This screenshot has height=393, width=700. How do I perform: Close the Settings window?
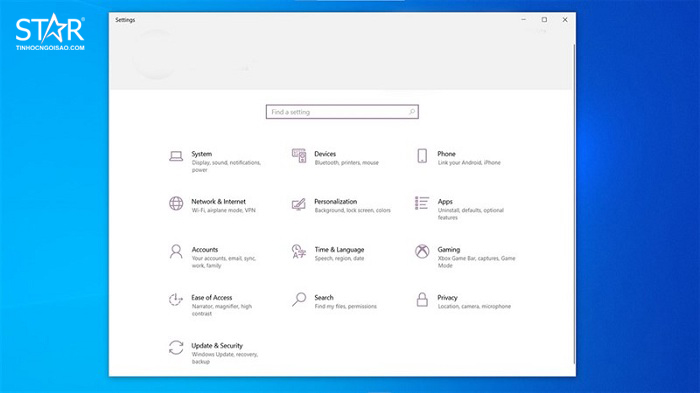pyautogui.click(x=565, y=20)
